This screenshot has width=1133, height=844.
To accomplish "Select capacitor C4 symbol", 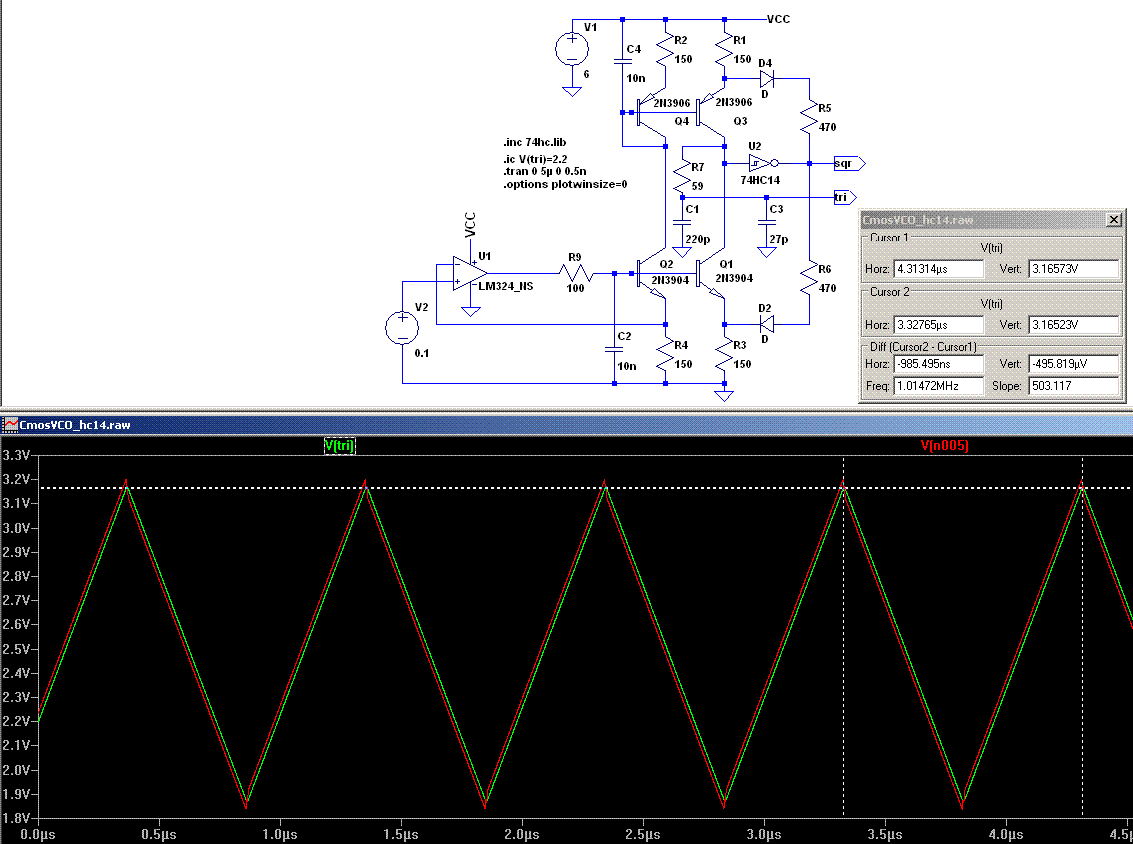I will (622, 61).
